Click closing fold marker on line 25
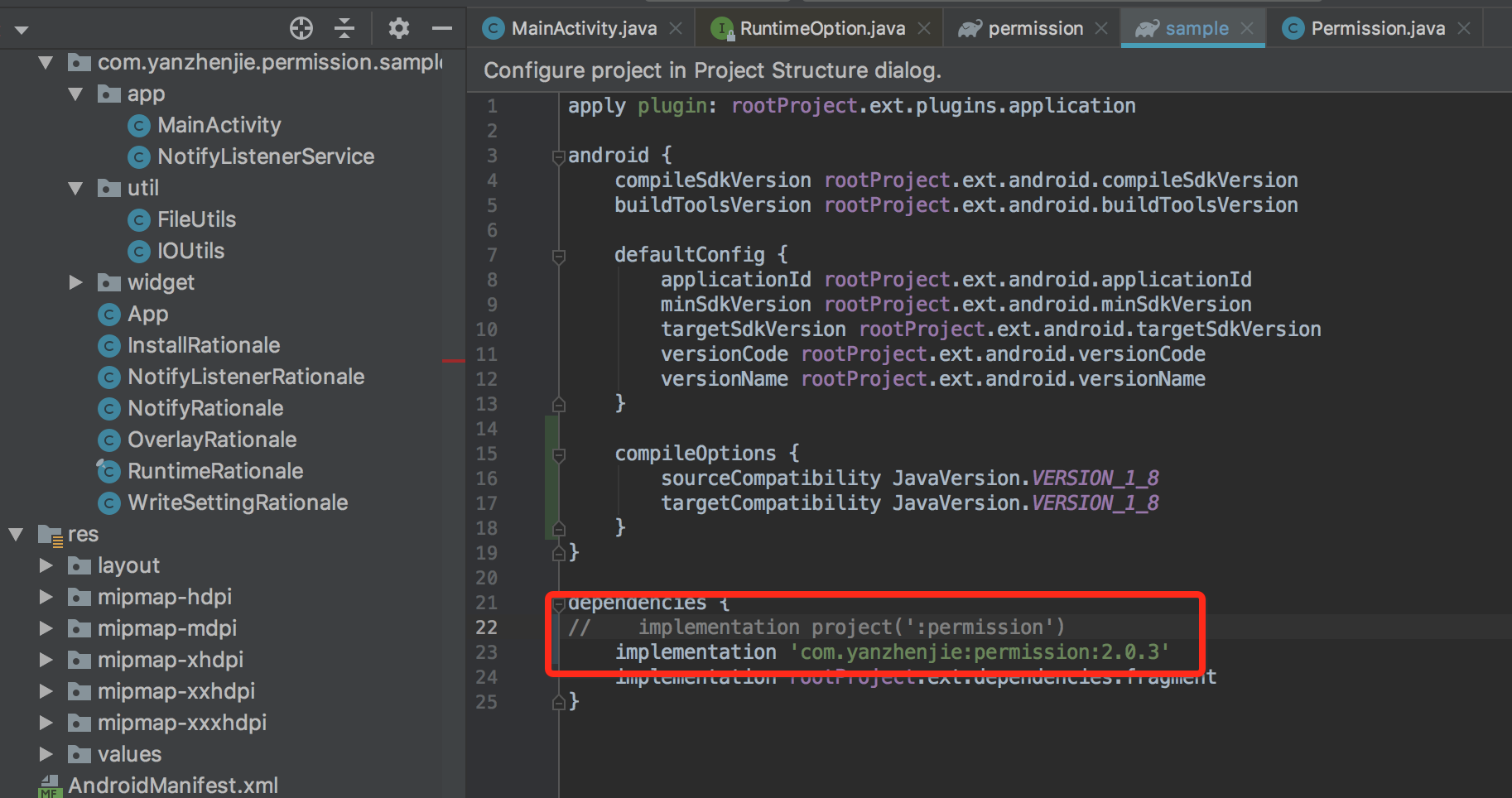The image size is (1512, 798). (559, 702)
